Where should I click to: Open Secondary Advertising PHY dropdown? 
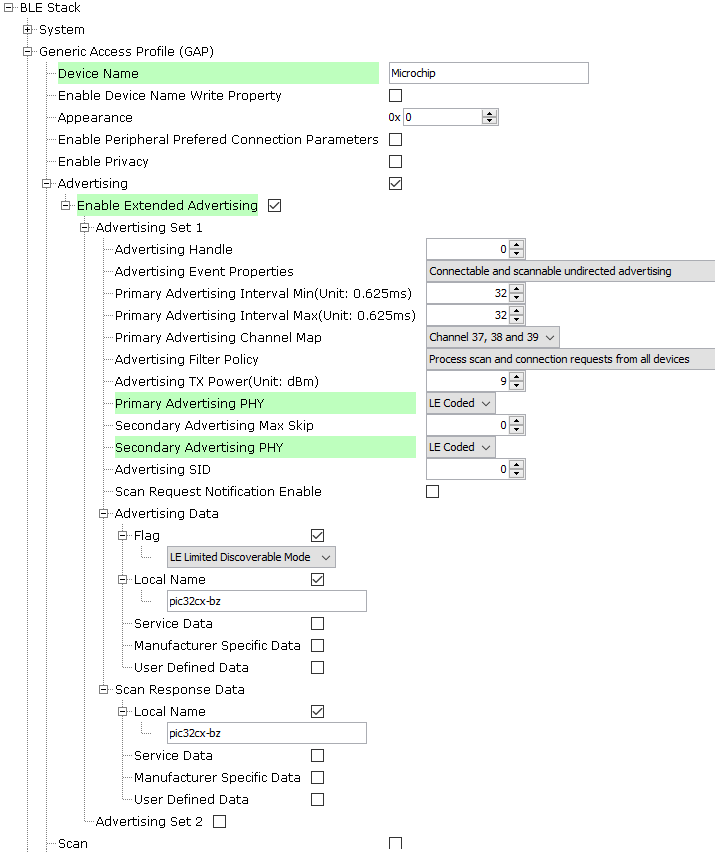click(x=460, y=447)
